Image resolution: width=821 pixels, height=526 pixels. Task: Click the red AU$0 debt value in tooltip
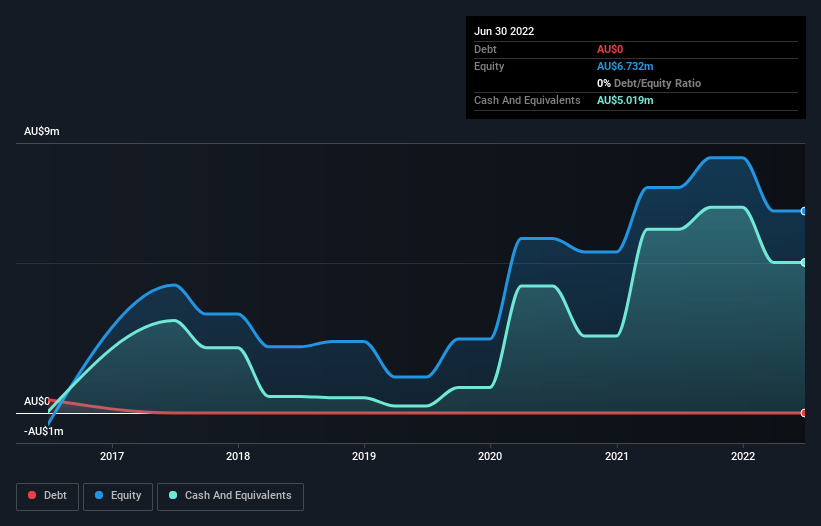[610, 49]
